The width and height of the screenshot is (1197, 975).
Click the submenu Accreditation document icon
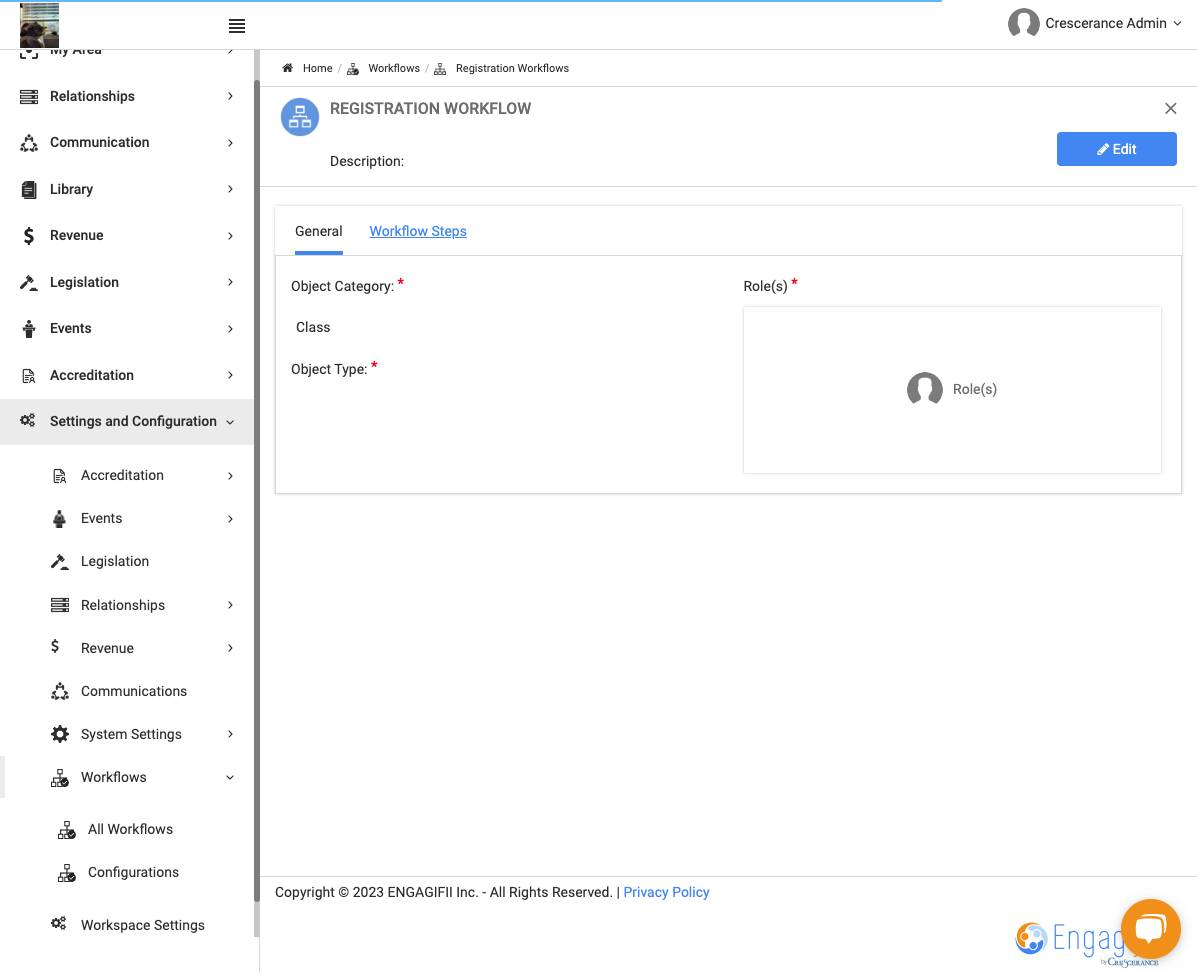point(60,476)
